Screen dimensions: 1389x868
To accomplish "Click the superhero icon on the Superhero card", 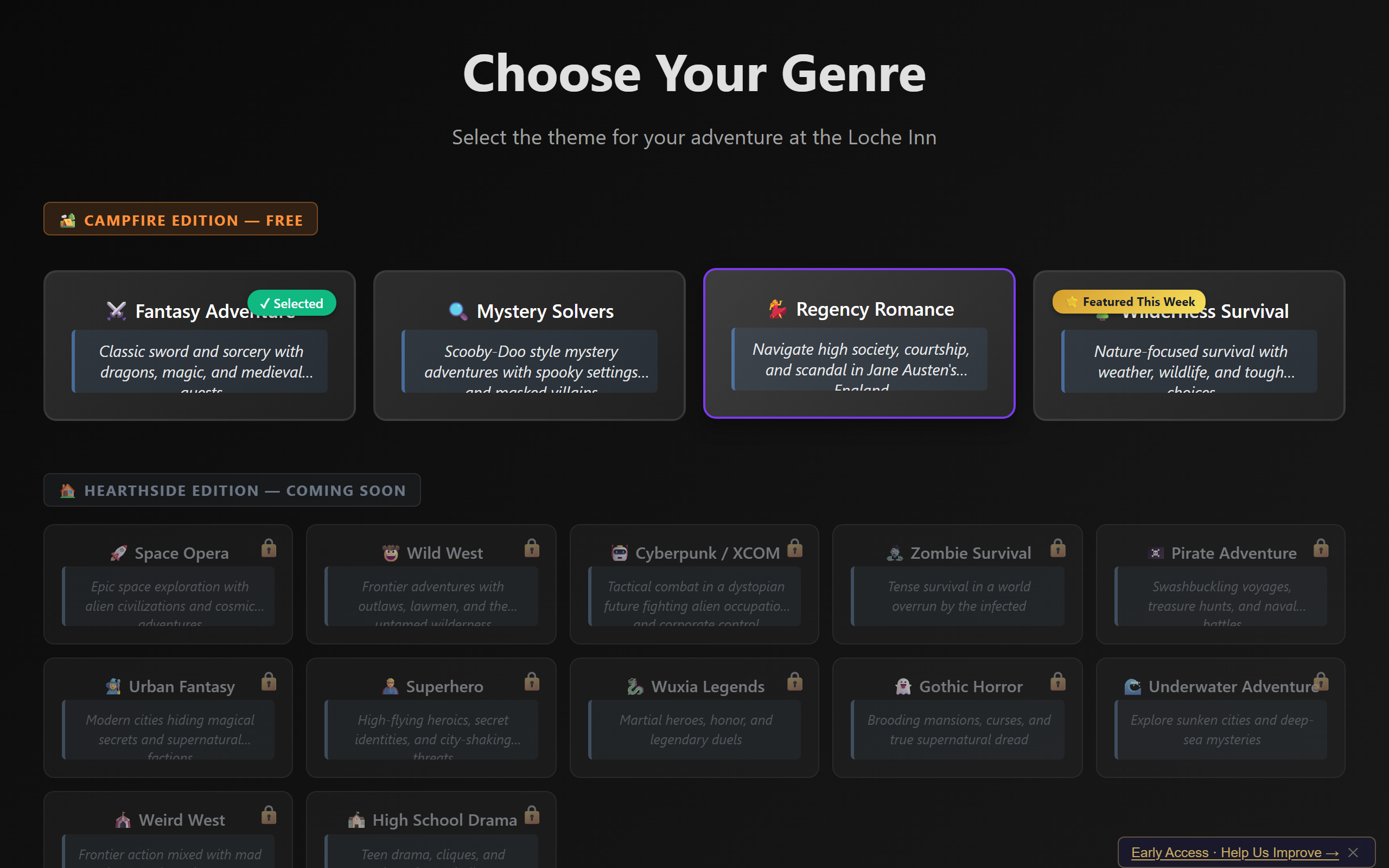I will (x=390, y=686).
